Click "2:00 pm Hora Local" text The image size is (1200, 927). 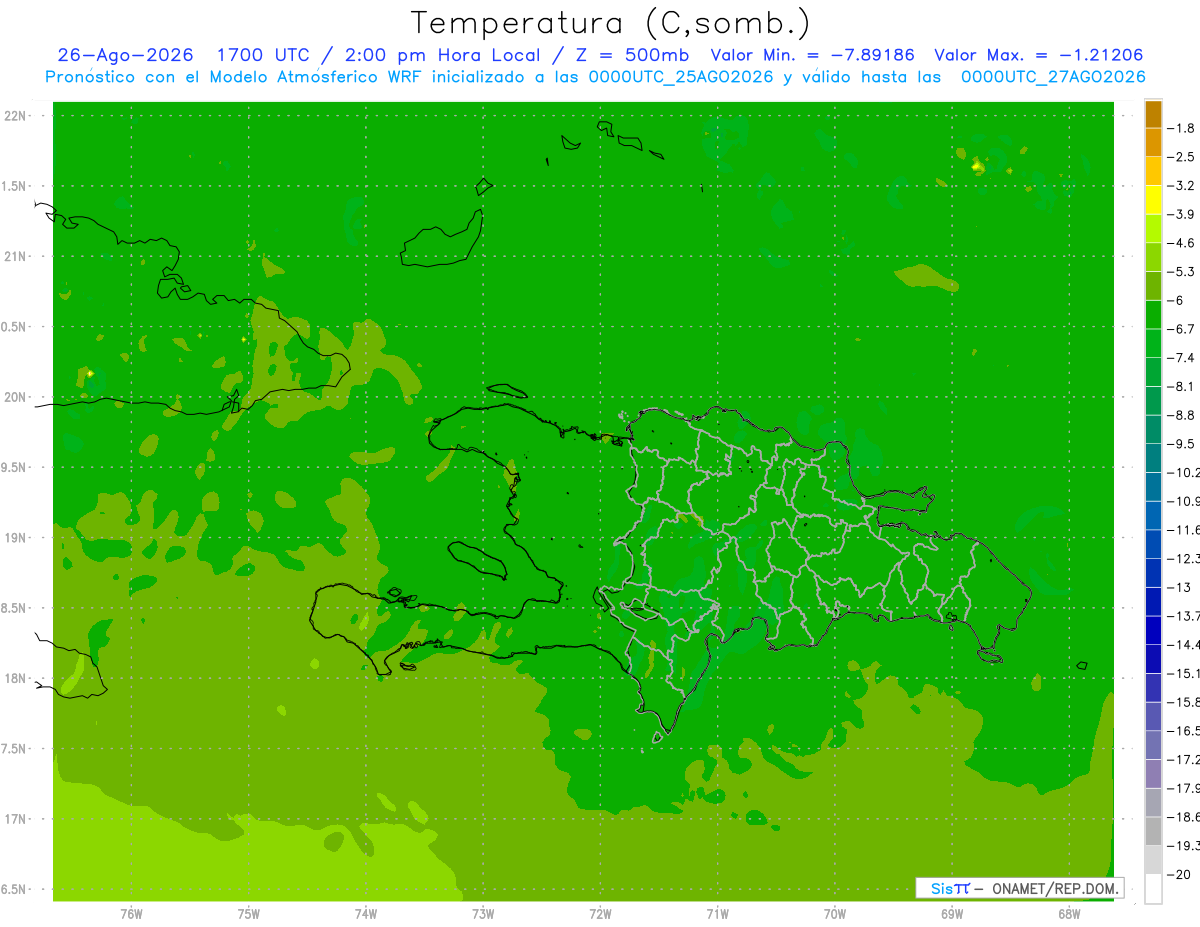[x=441, y=55]
